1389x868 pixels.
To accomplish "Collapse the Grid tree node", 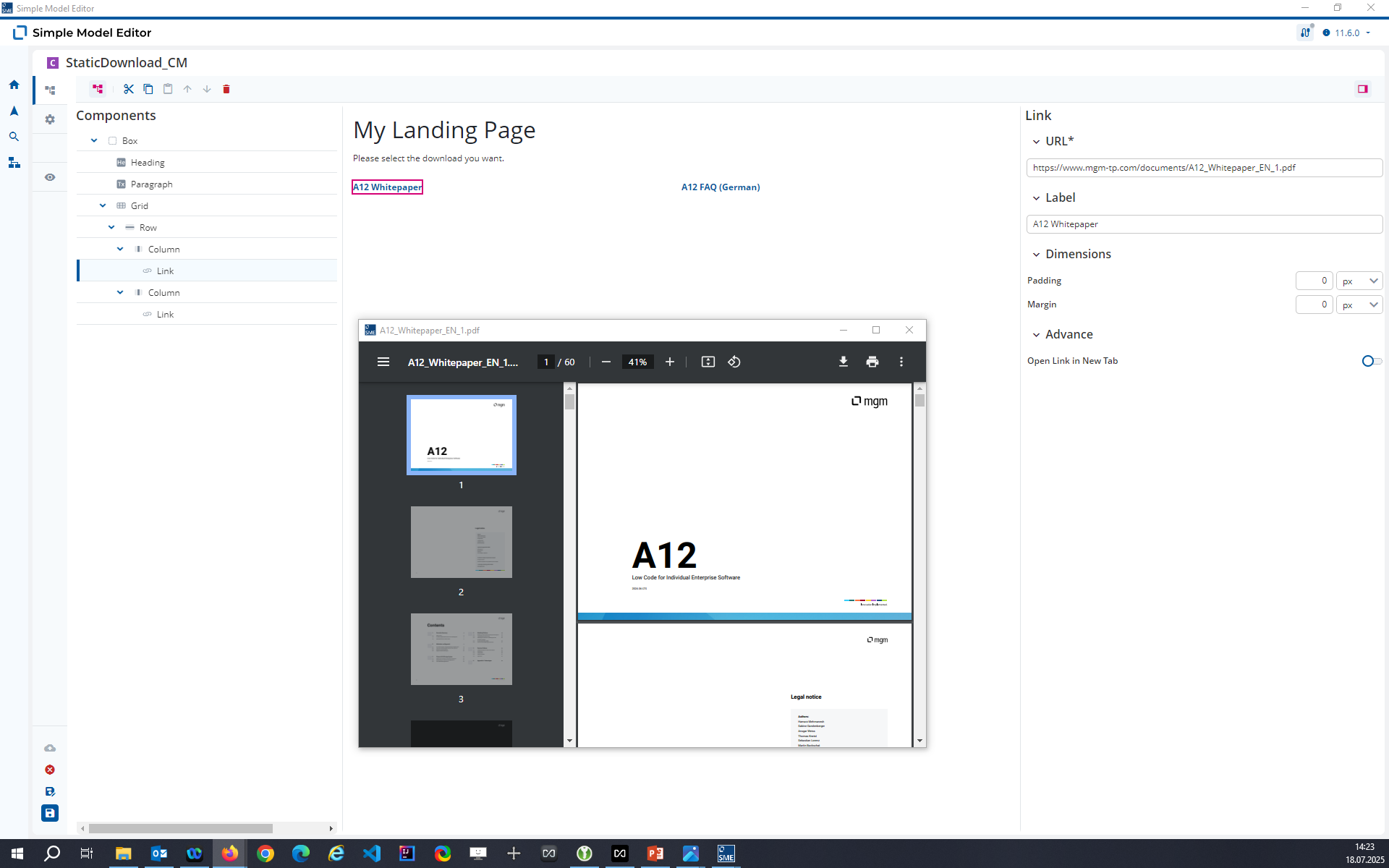I will pyautogui.click(x=103, y=205).
